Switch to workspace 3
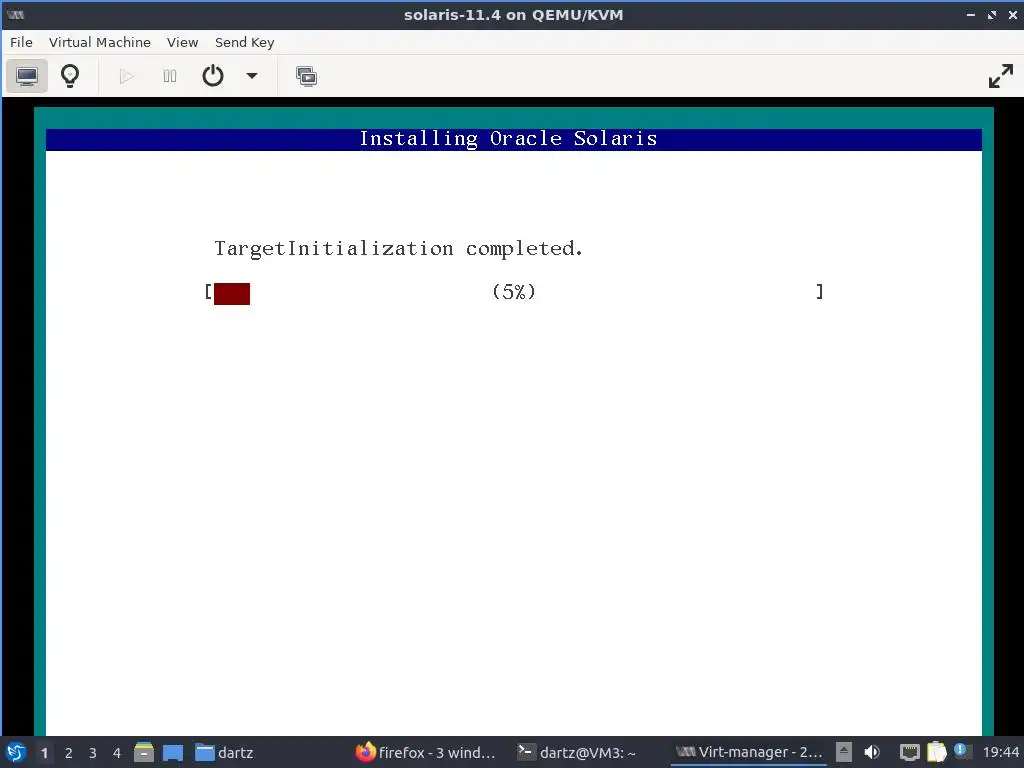1024x768 pixels. (x=93, y=753)
